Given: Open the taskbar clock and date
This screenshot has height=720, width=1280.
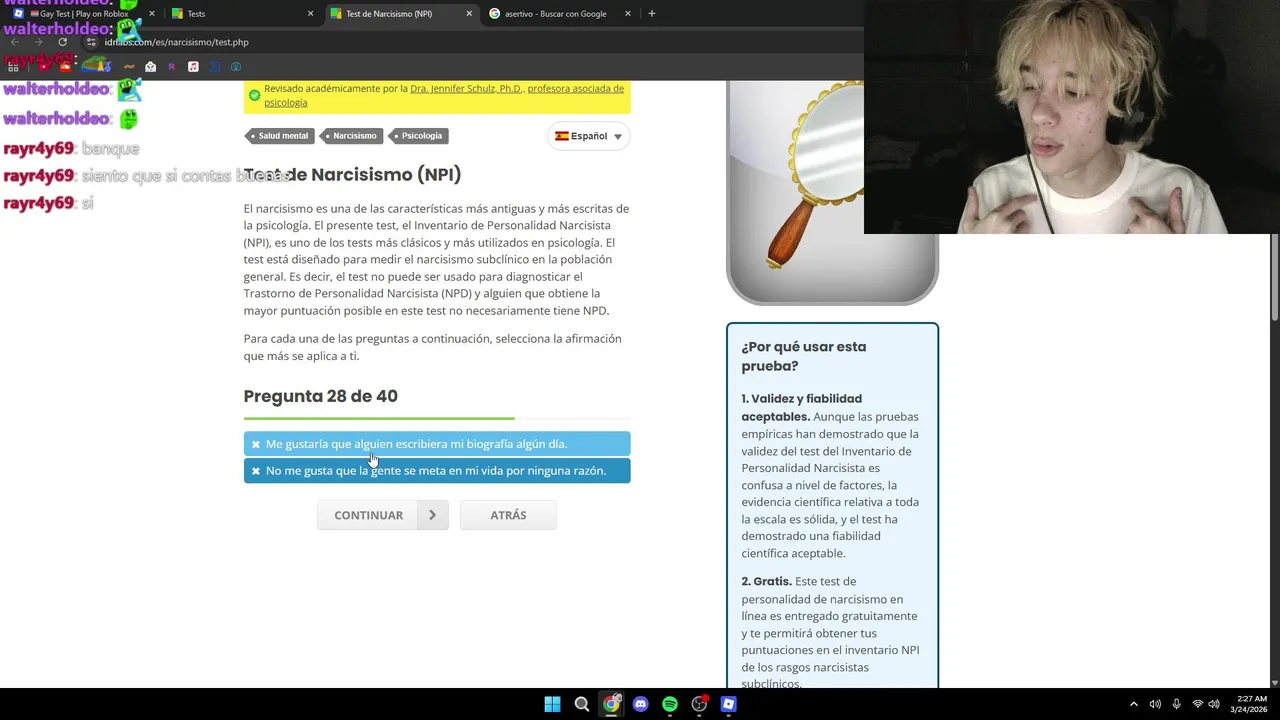Looking at the screenshot, I should [1250, 704].
